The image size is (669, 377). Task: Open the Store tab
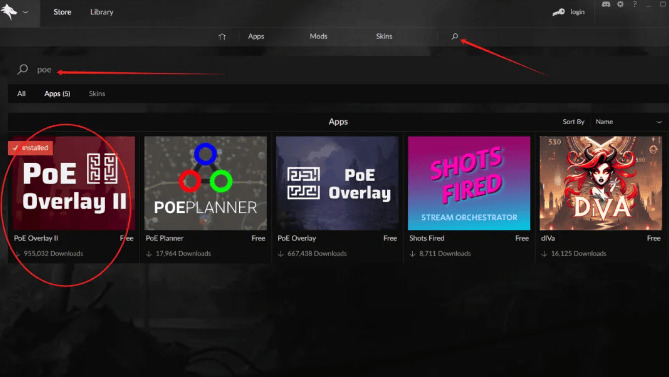(x=62, y=12)
